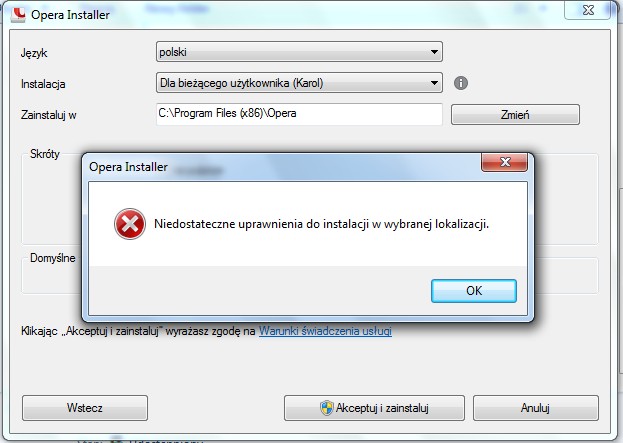Viewport: 623px width, 443px height.
Task: Open the Warunki świadczenia usługi link
Action: click(x=325, y=331)
